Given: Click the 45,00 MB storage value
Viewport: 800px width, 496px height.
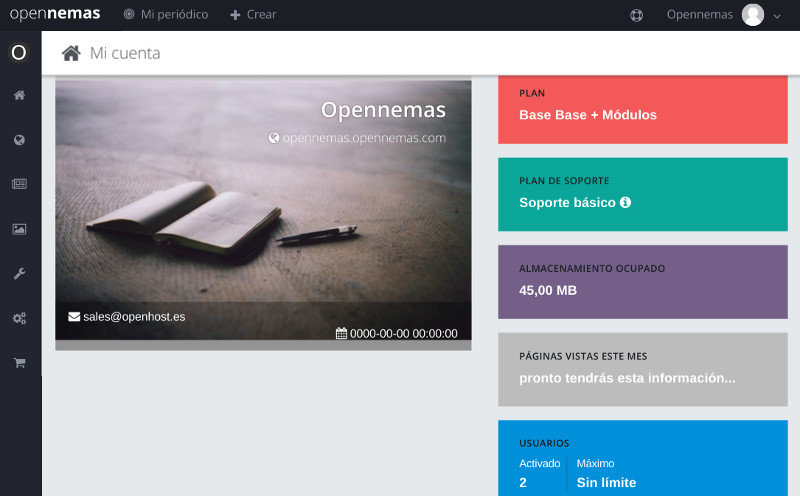Looking at the screenshot, I should (548, 290).
